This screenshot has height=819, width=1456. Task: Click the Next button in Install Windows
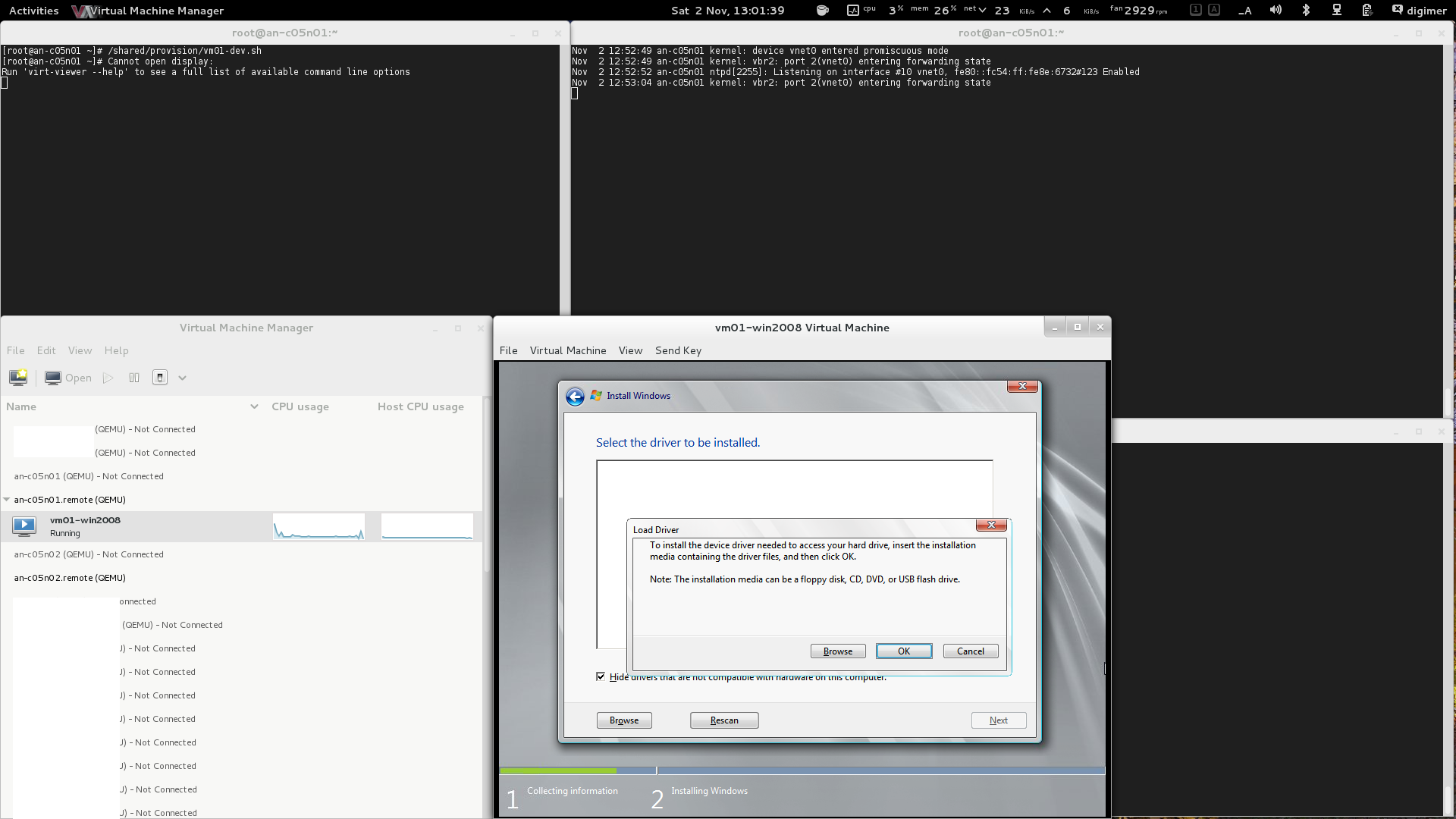point(999,720)
